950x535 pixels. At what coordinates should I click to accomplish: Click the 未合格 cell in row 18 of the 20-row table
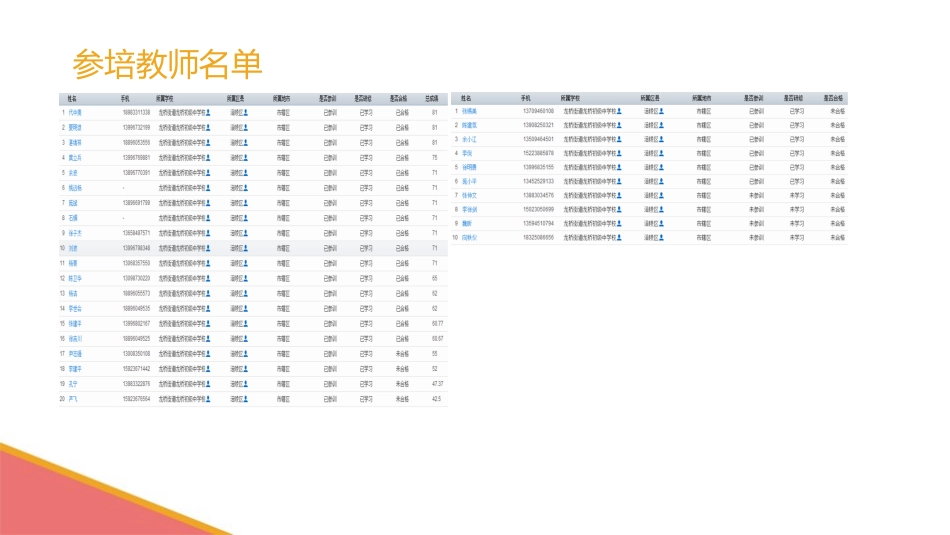[x=402, y=369]
